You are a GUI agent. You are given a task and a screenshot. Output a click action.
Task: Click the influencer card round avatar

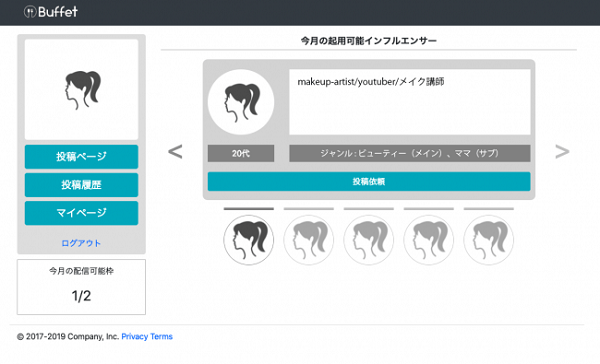(x=241, y=102)
